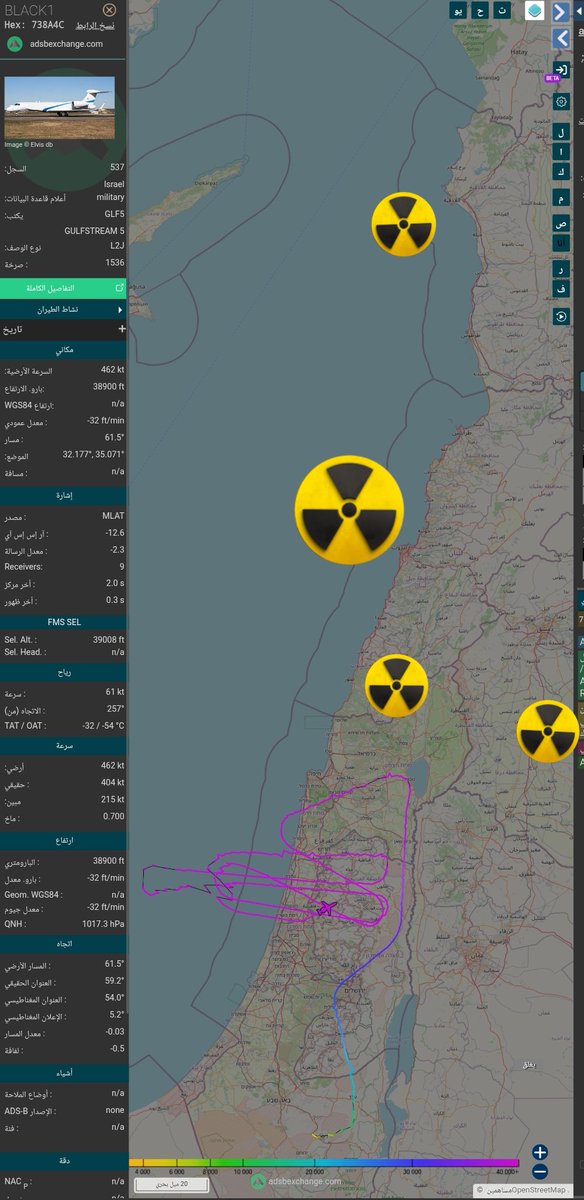Image resolution: width=584 pixels, height=1200 pixels.
Task: Click the ث map button
Action: [x=501, y=10]
